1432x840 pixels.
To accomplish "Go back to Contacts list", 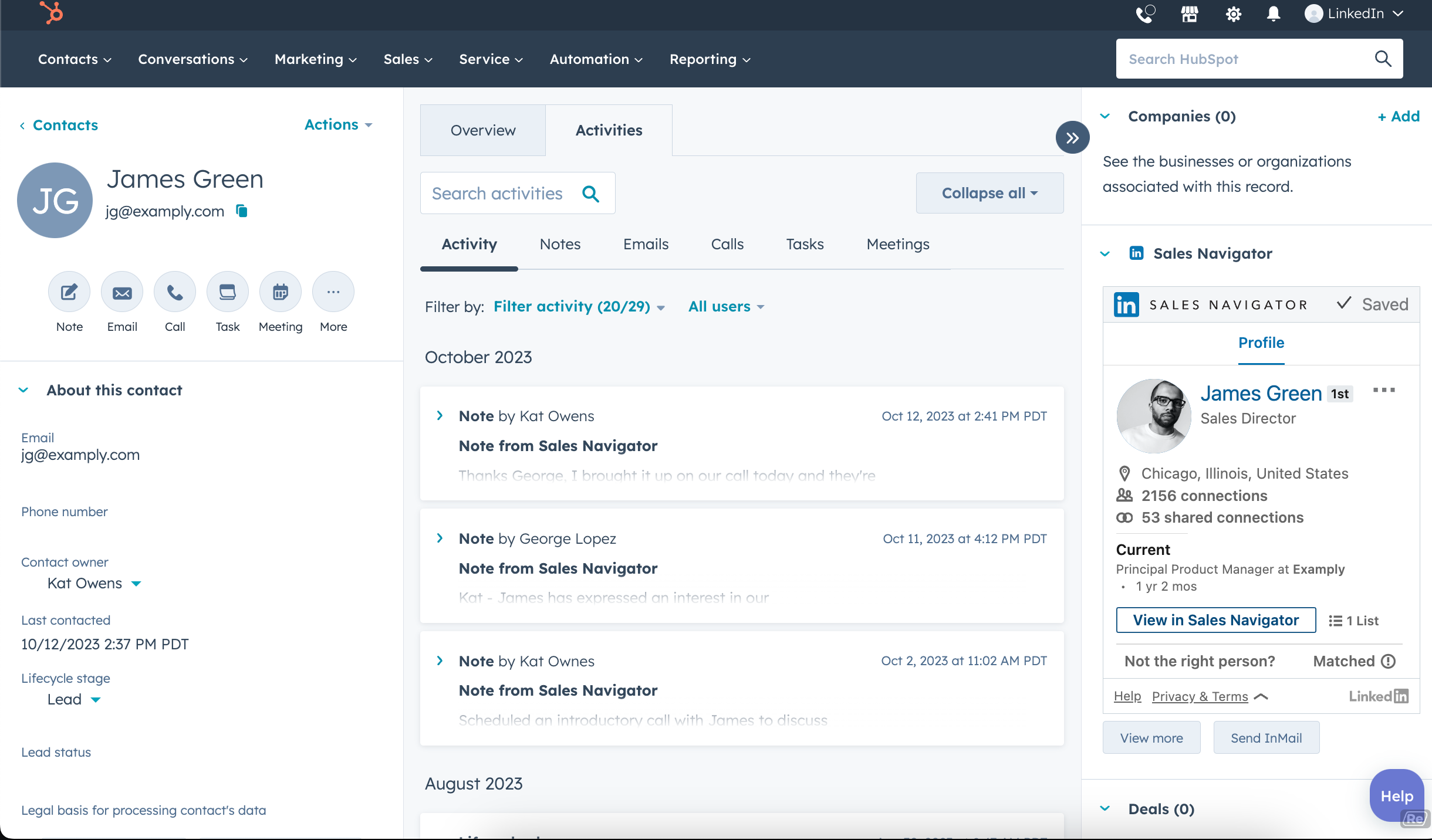I will coord(59,125).
